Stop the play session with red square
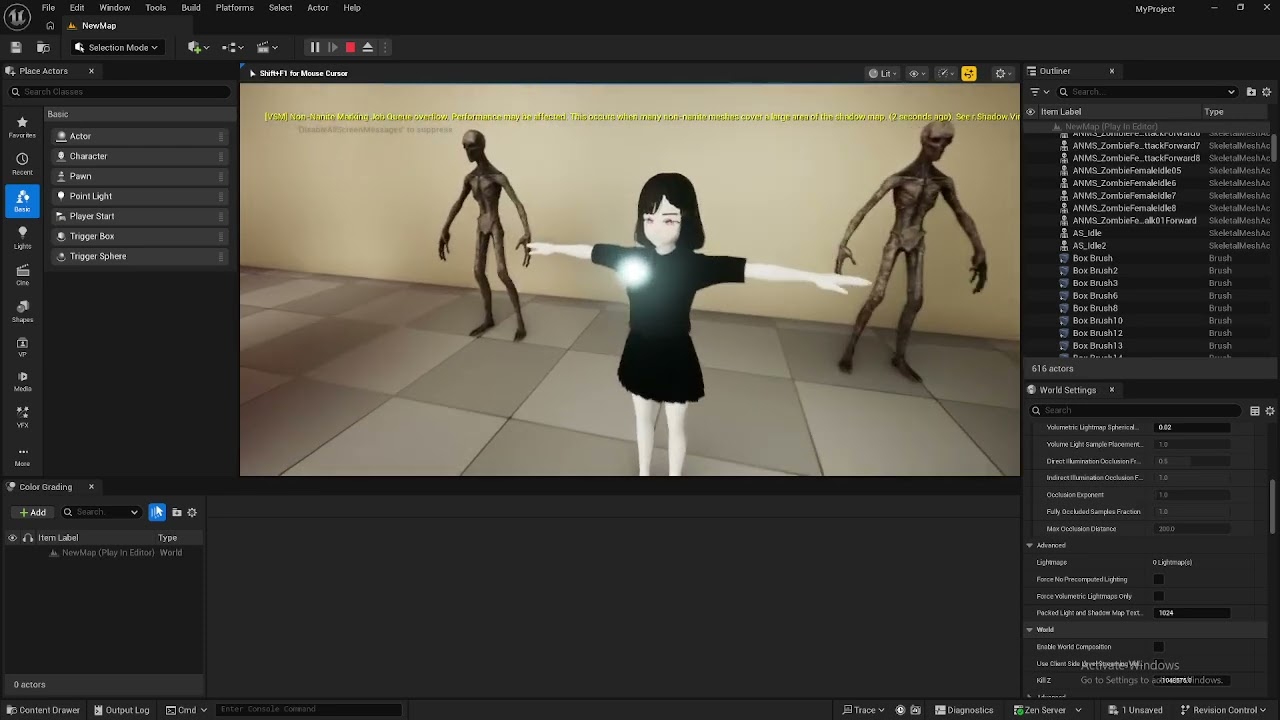The width and height of the screenshot is (1280, 720). [x=350, y=47]
